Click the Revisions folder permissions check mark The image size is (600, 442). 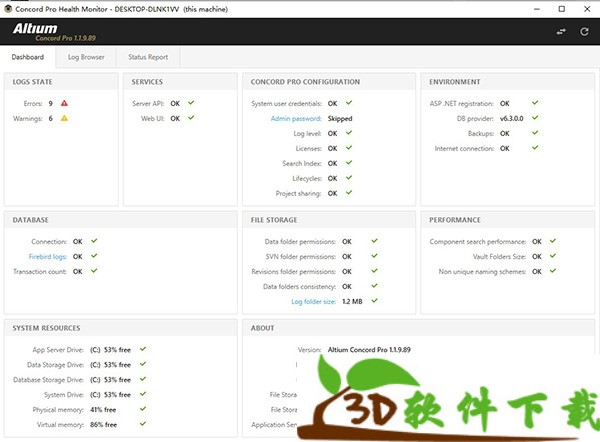tap(375, 271)
